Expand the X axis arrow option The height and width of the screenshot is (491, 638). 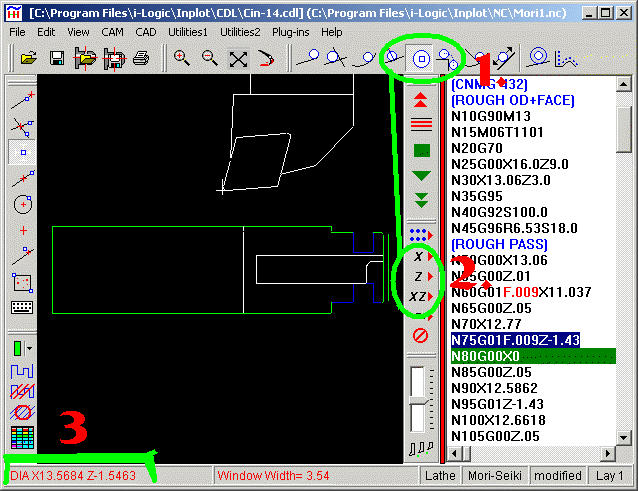pos(422,256)
